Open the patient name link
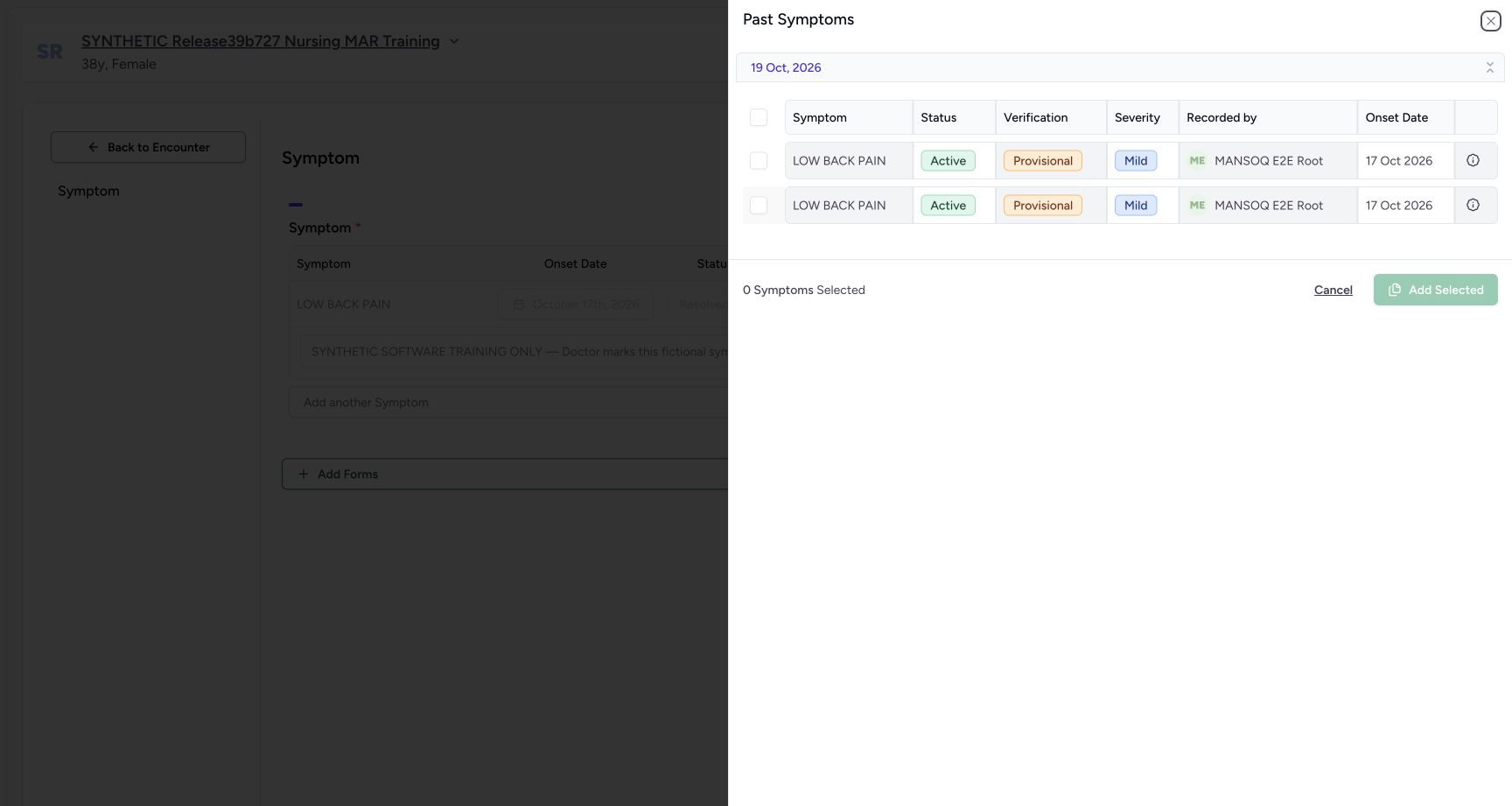 point(260,41)
